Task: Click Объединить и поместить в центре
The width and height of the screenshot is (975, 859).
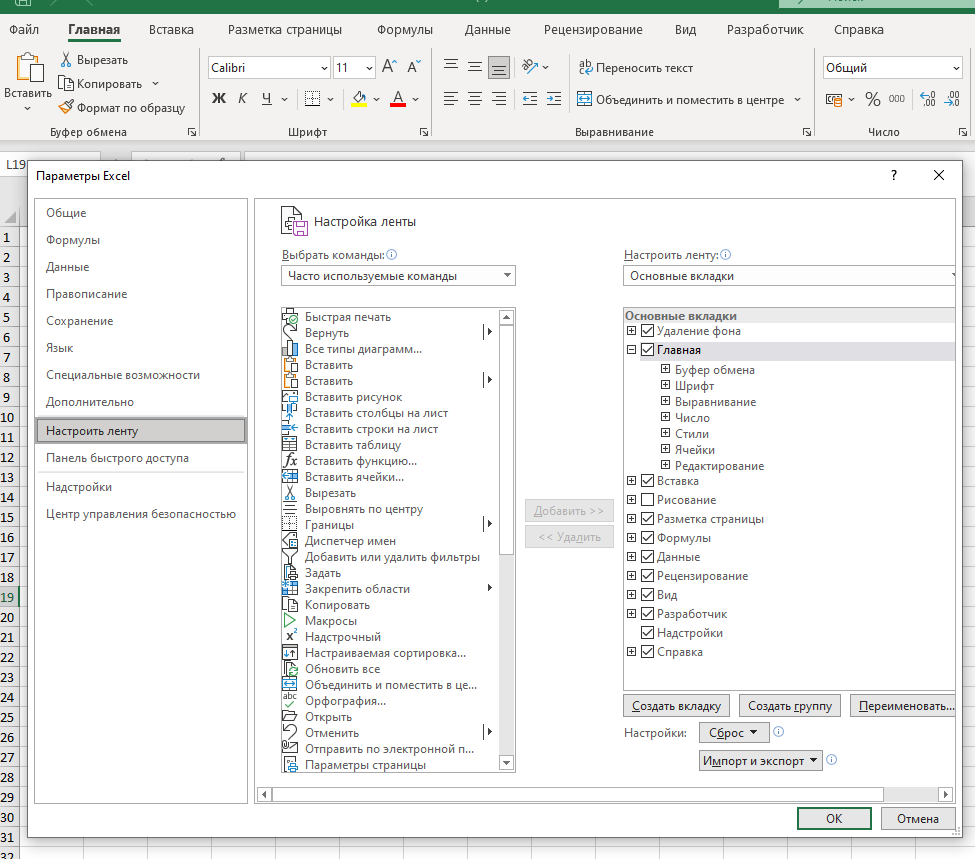Action: [x=680, y=100]
